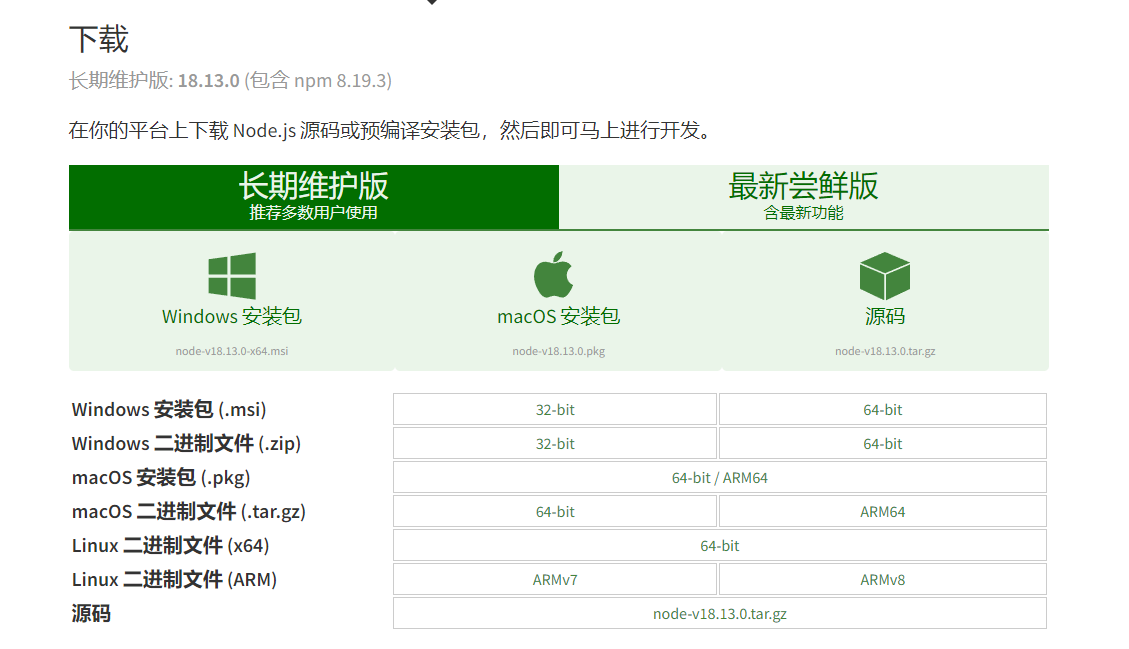Download node-v18.13.0.tar.gz in the 源码 row

click(x=719, y=614)
